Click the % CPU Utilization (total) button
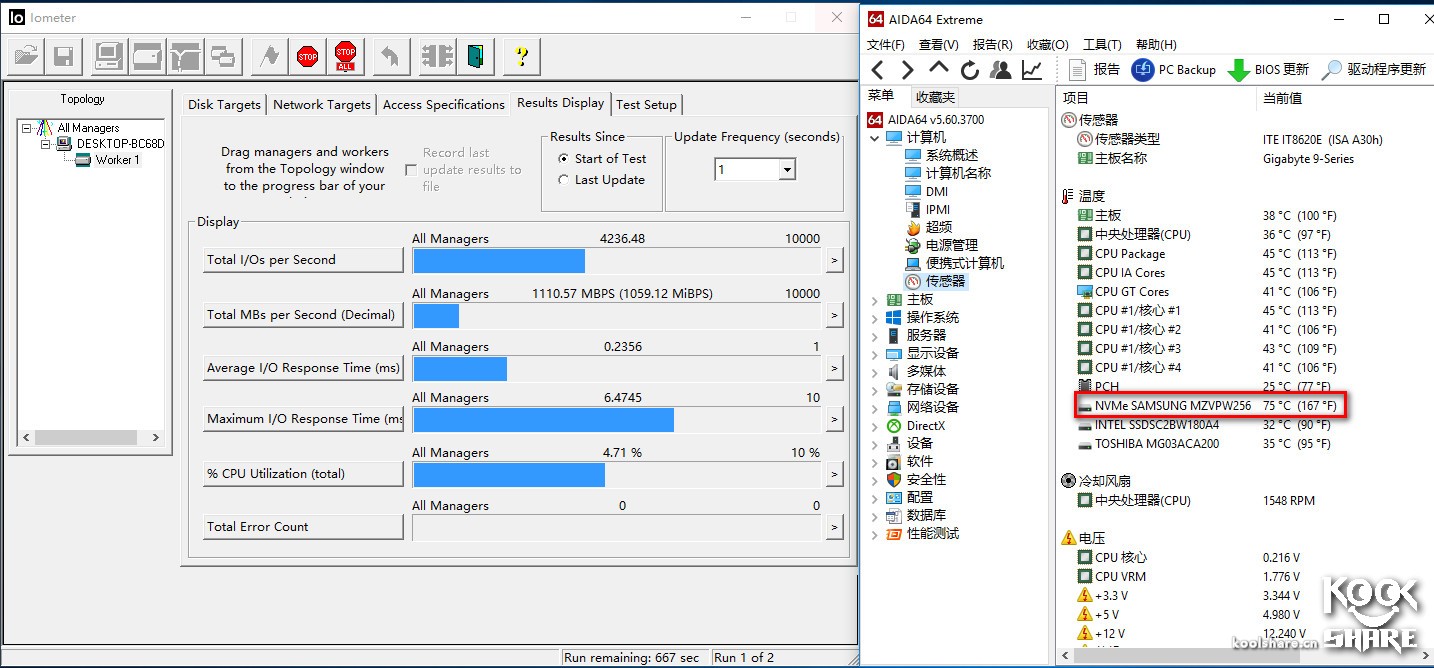 [303, 474]
